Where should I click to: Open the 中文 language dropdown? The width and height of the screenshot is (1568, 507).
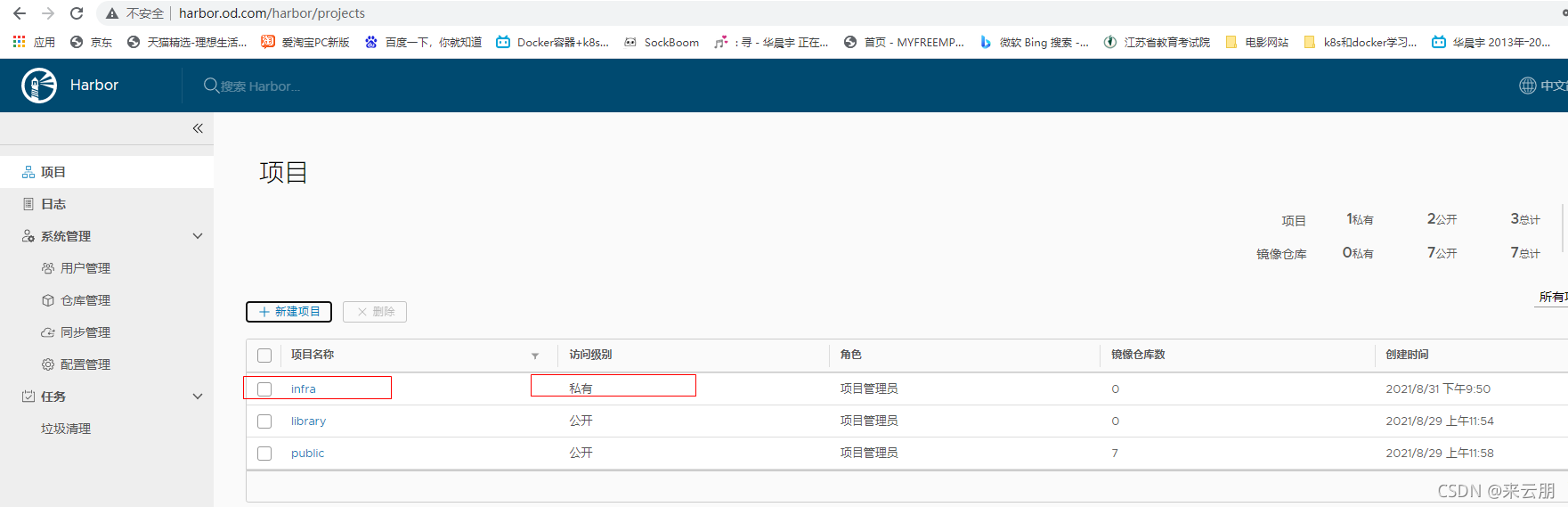pos(1554,86)
